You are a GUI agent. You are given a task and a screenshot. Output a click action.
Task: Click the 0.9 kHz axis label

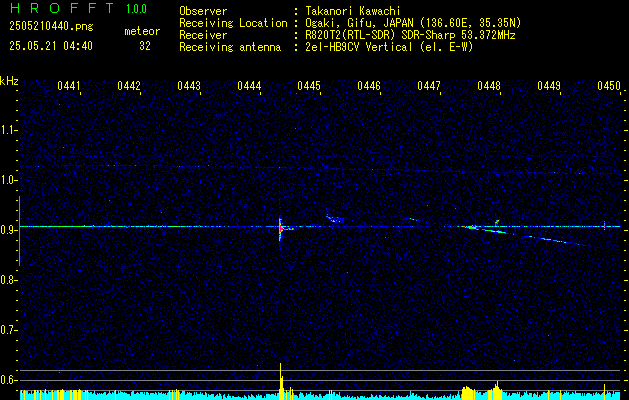[8, 230]
